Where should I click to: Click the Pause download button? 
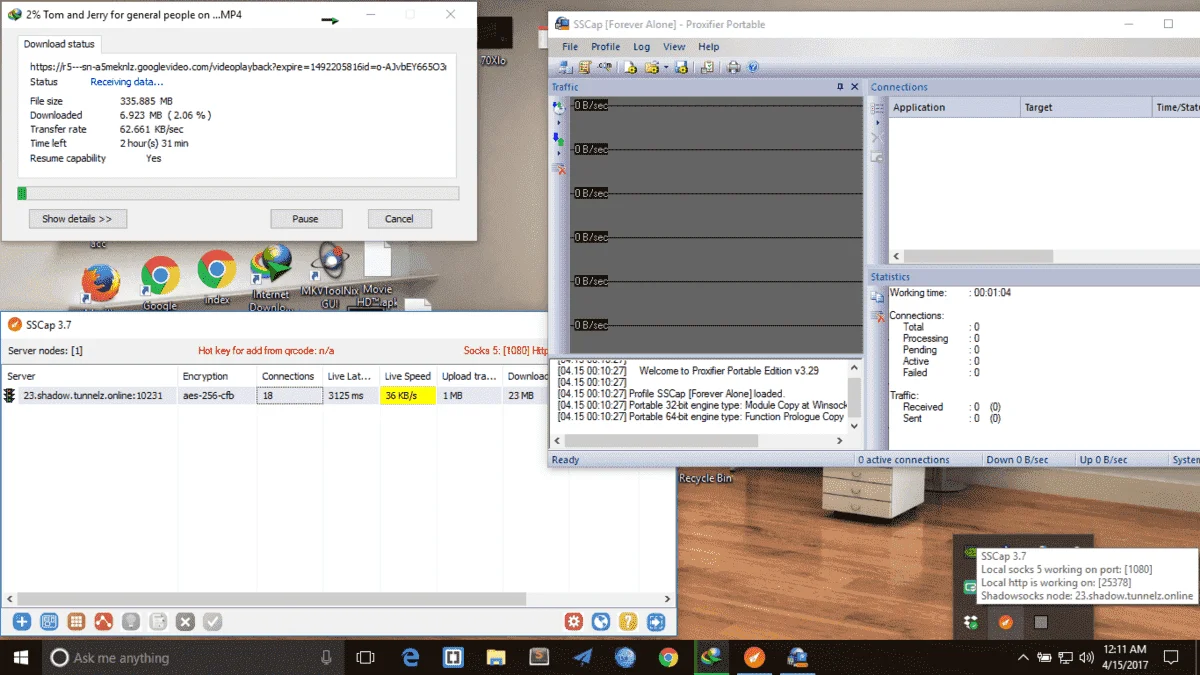point(306,218)
